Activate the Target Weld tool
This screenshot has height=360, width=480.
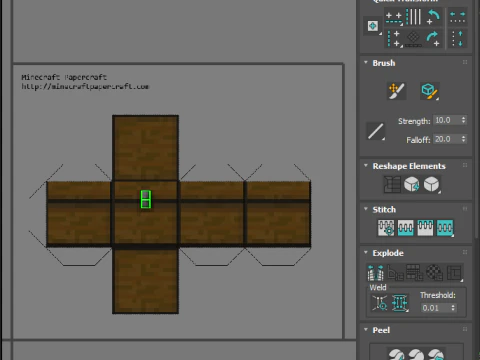pos(380,303)
